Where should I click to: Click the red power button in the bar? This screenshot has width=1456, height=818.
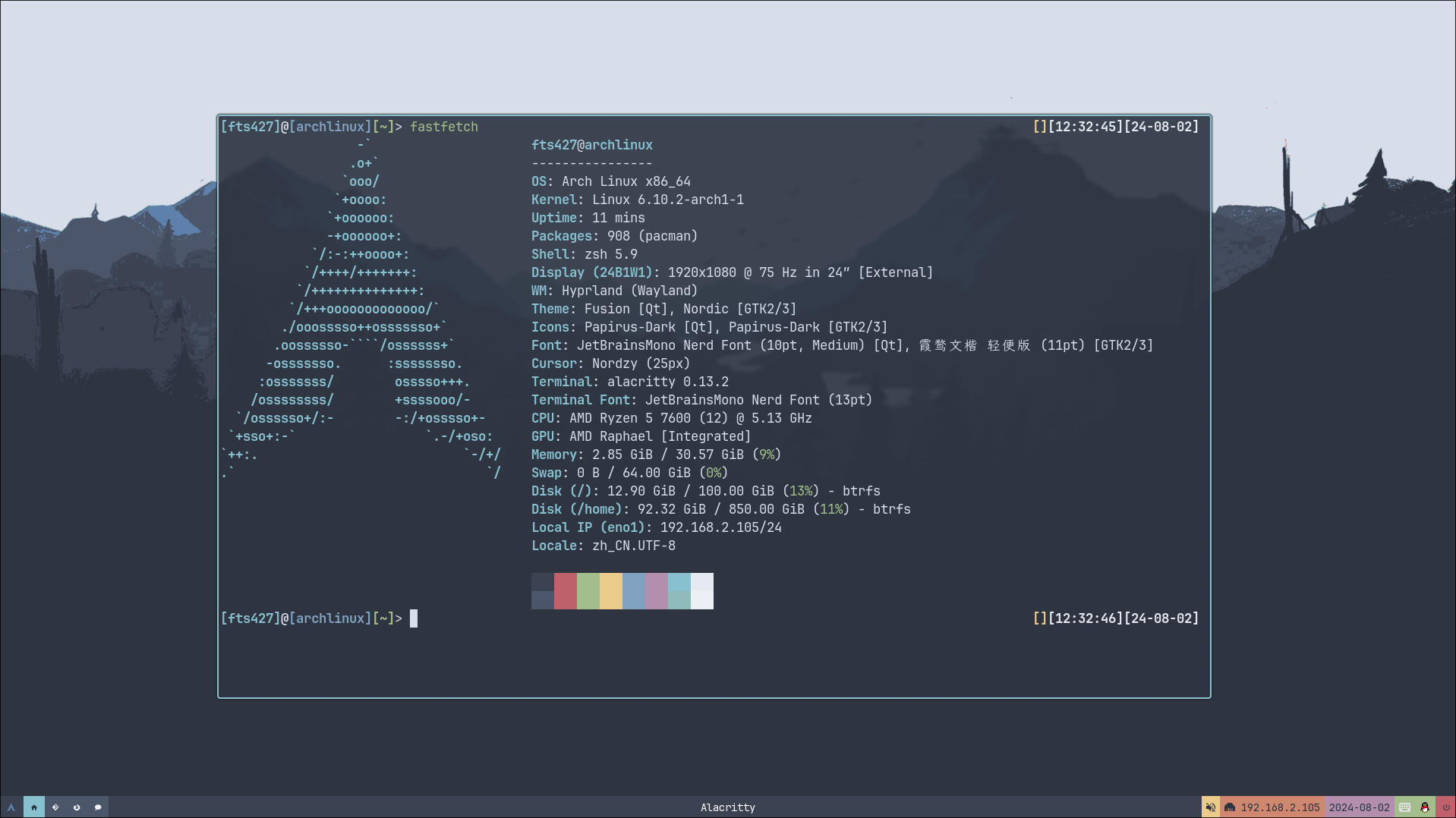tap(1446, 807)
